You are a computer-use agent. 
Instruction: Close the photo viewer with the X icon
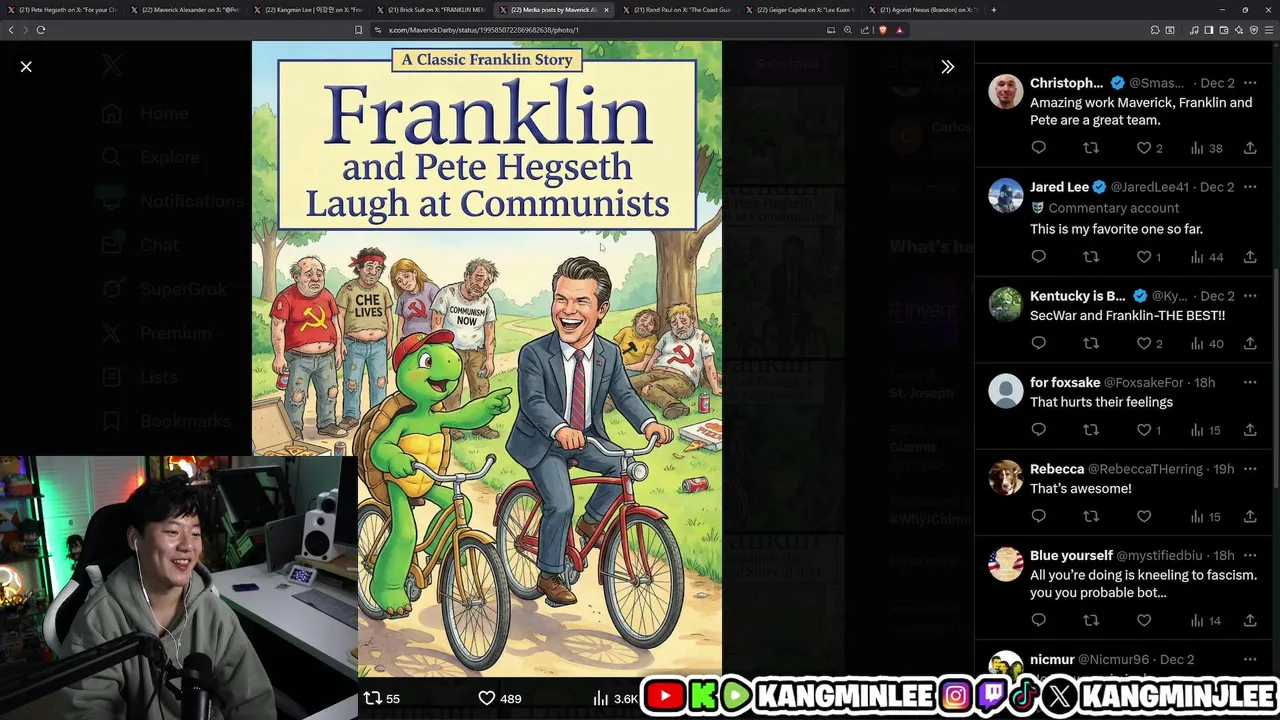coord(26,67)
